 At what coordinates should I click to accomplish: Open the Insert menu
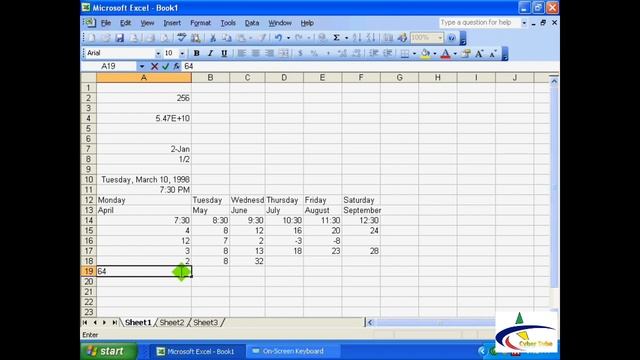(x=172, y=23)
